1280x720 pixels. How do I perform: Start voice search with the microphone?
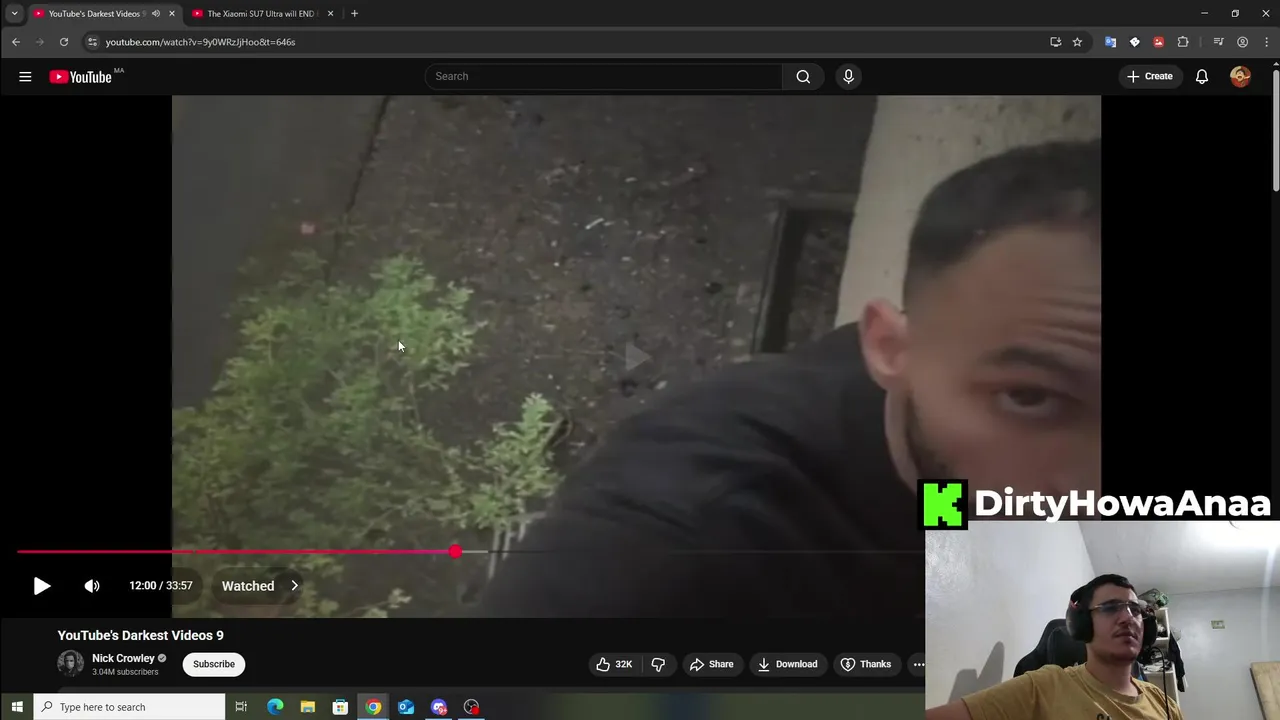[848, 76]
